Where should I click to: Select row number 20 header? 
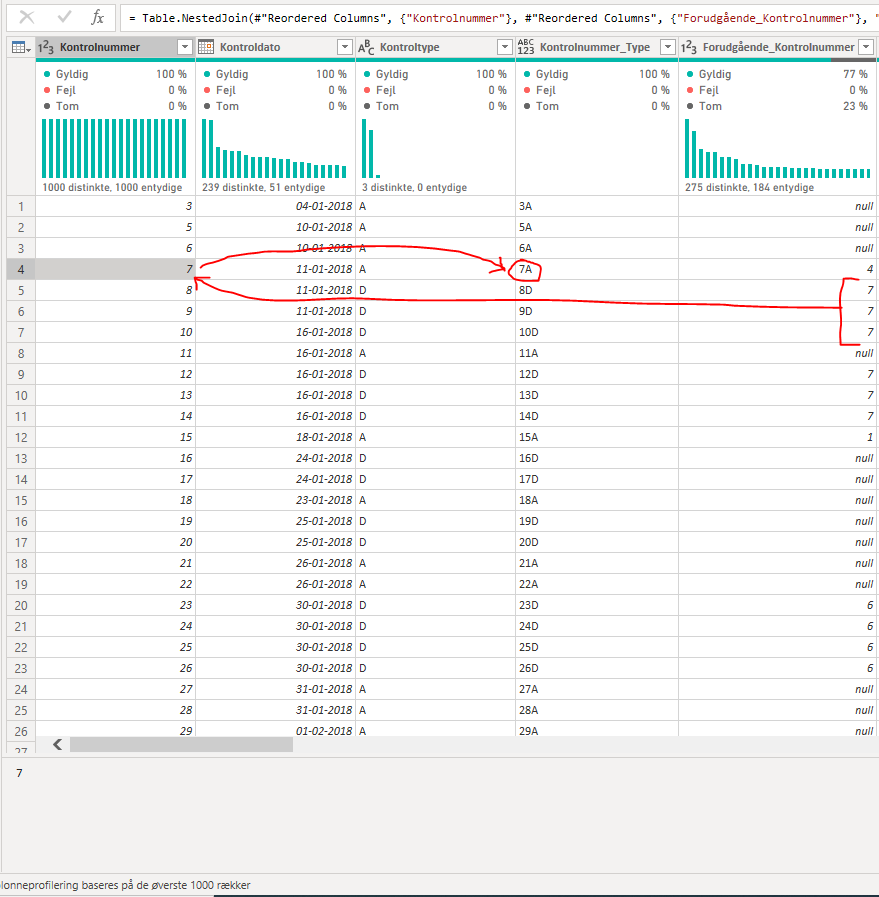21,606
